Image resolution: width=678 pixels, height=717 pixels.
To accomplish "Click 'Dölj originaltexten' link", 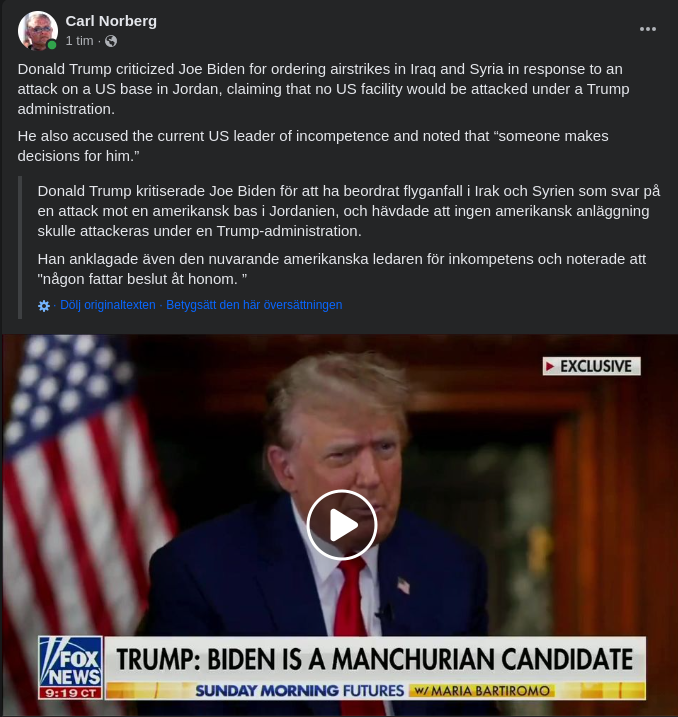I will (108, 305).
